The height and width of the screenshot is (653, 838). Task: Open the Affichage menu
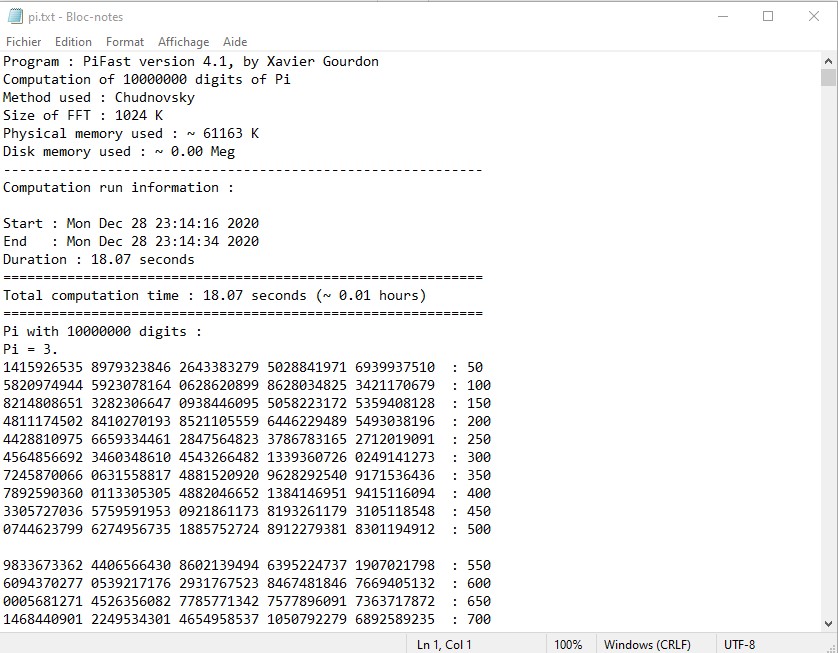tap(183, 42)
